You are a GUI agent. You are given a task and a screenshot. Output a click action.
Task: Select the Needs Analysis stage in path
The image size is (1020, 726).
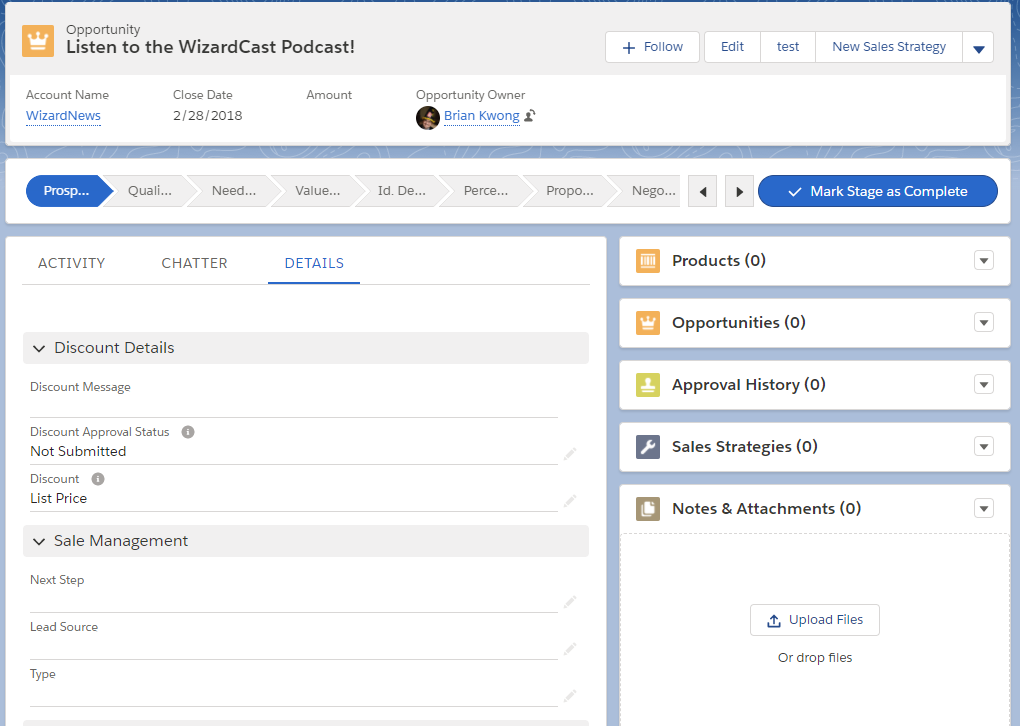click(234, 191)
